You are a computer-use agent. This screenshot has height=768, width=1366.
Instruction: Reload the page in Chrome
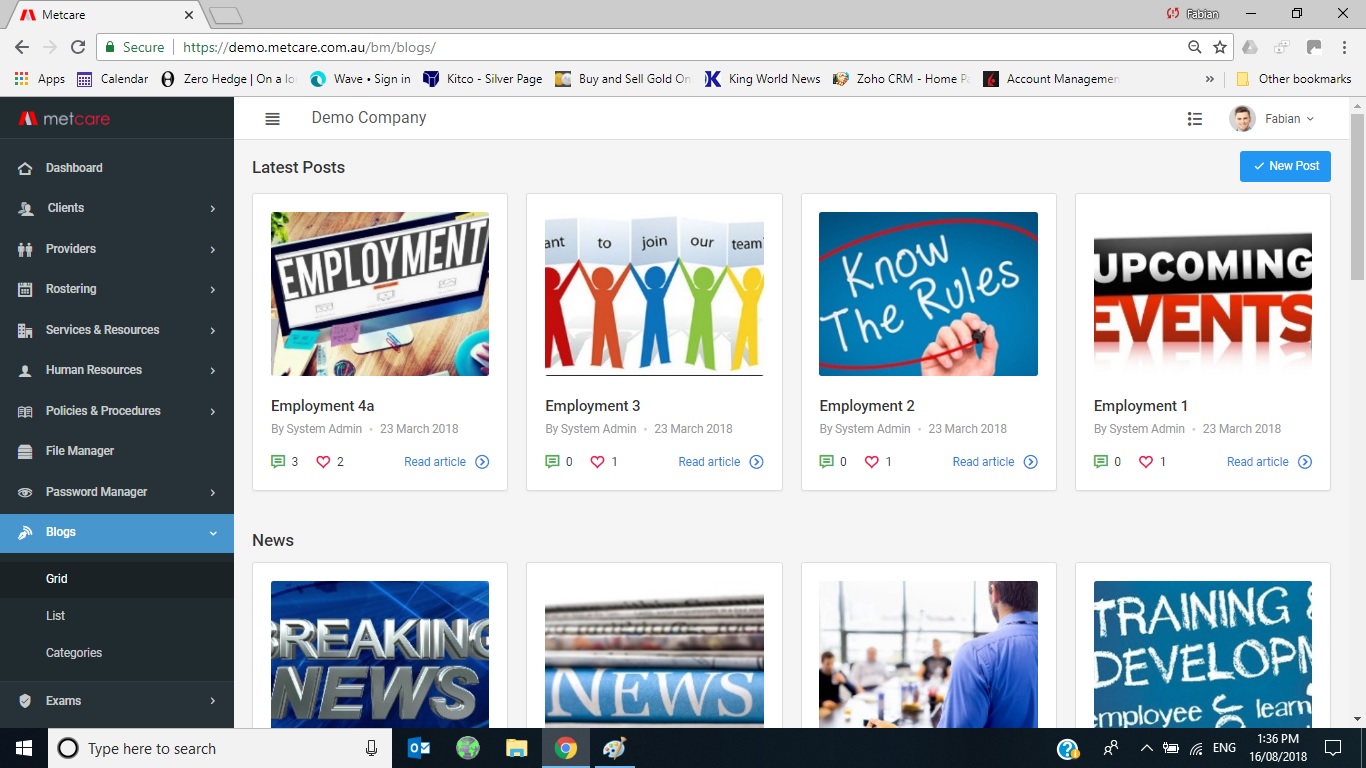click(78, 47)
